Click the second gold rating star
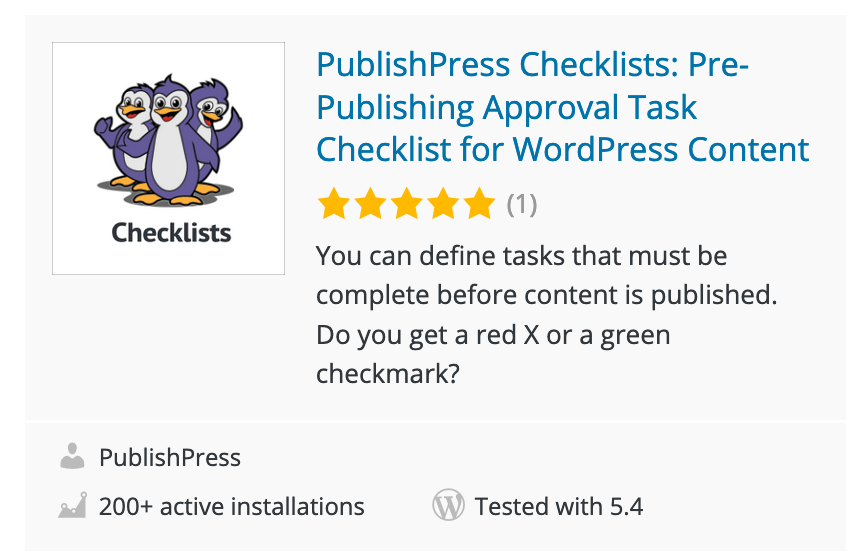The image size is (866, 560). 370,204
